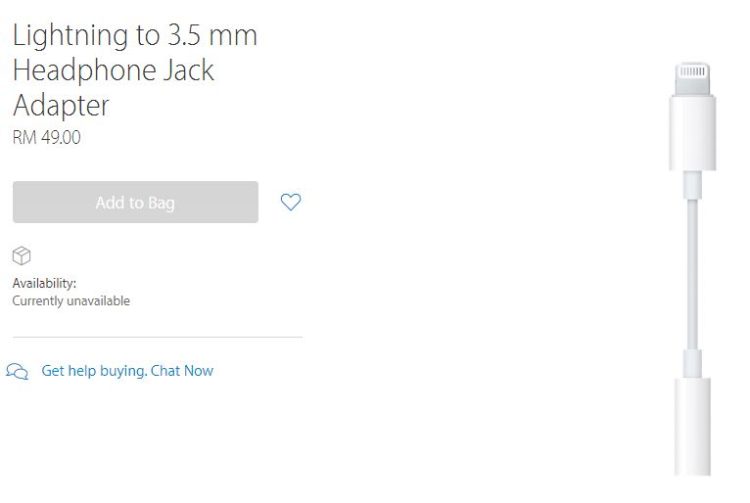
Task: Click the Currently unavailable status text
Action: pyautogui.click(x=71, y=301)
